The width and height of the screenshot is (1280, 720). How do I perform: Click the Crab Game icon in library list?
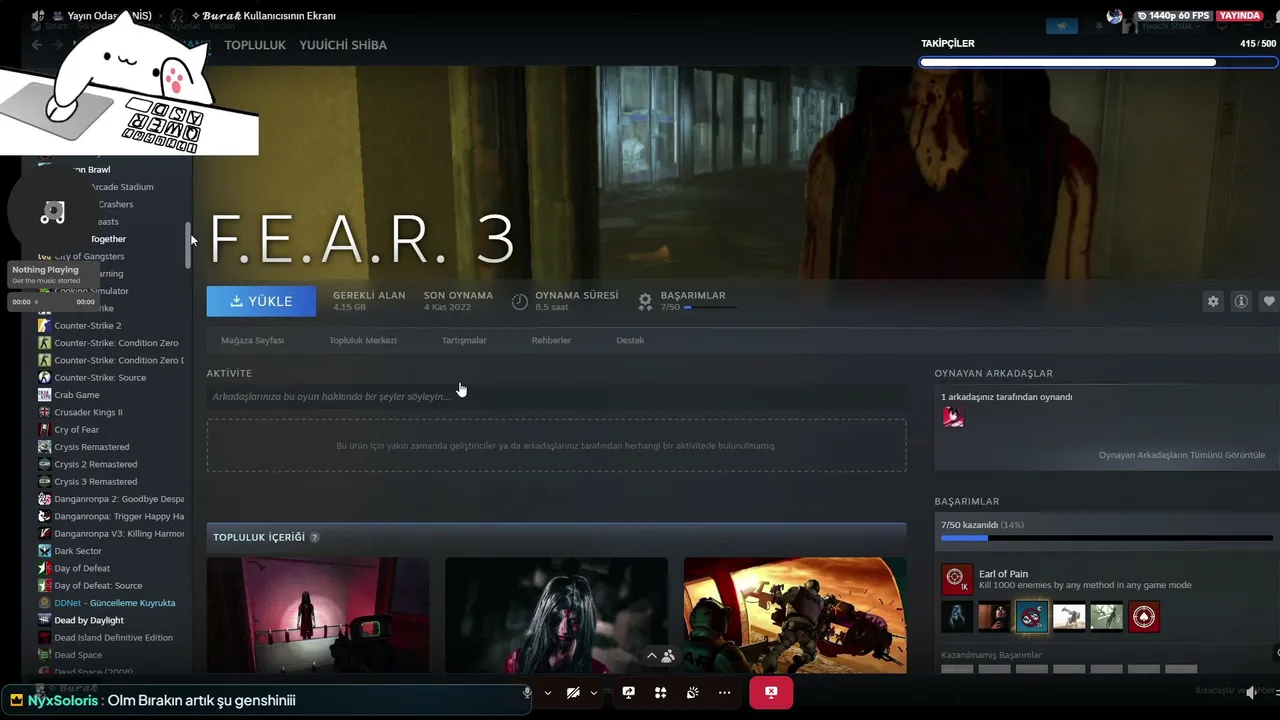44,395
